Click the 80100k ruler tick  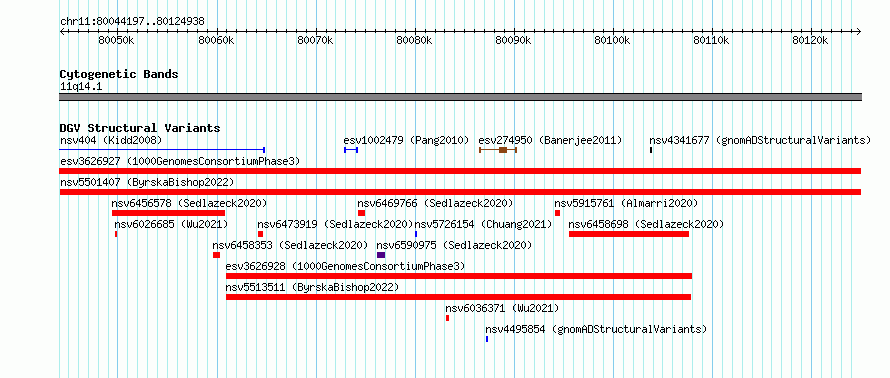(613, 41)
